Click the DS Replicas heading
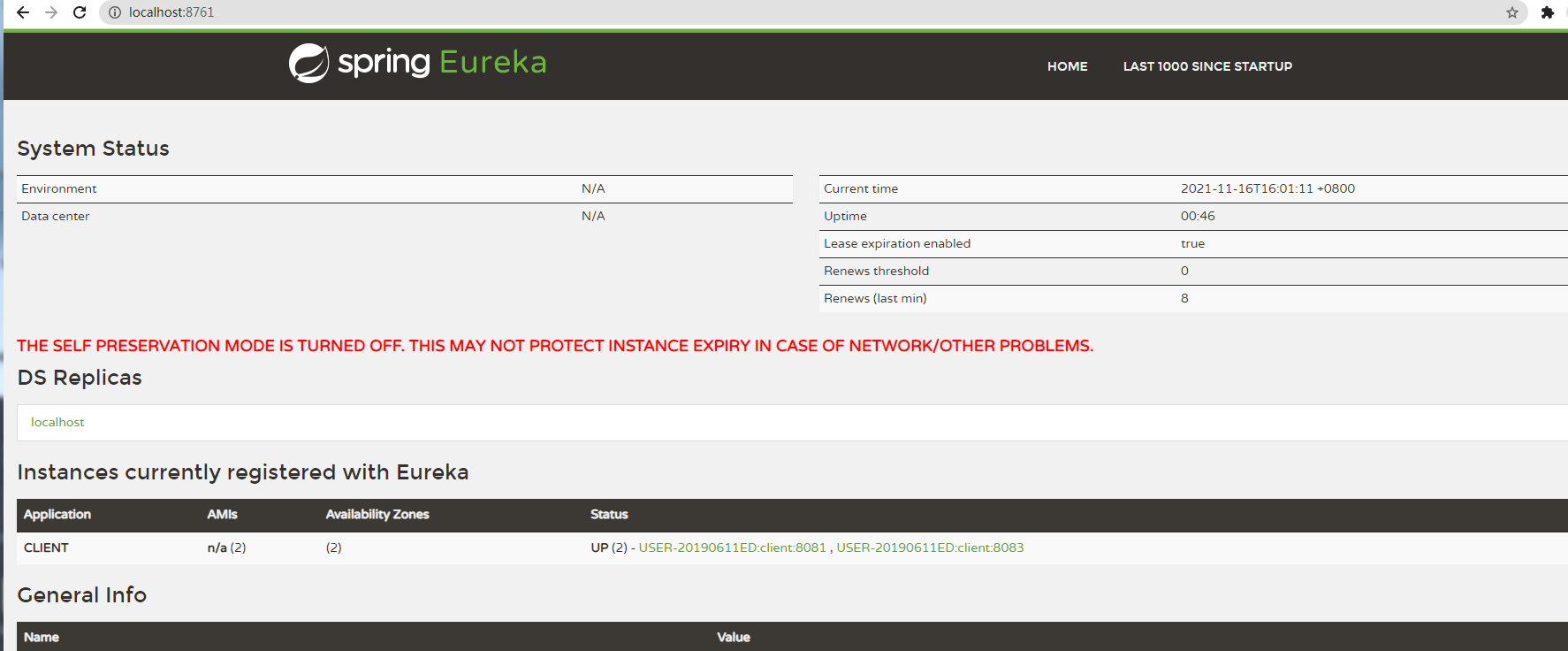 point(80,378)
